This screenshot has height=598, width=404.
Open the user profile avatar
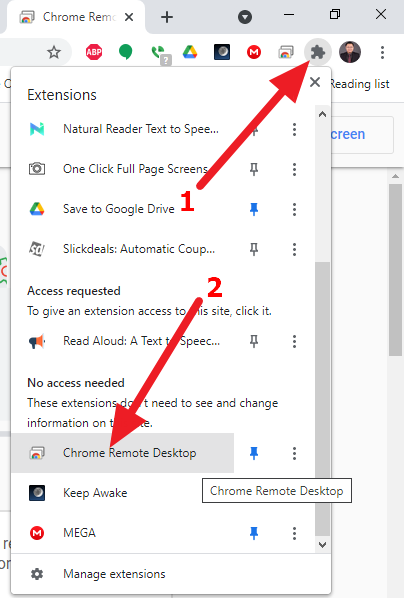click(x=349, y=52)
